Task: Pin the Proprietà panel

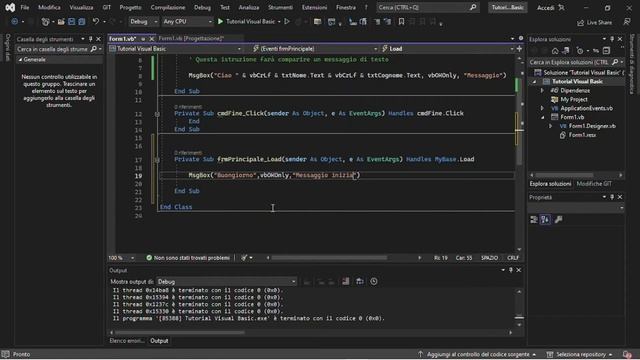Action: point(612,197)
